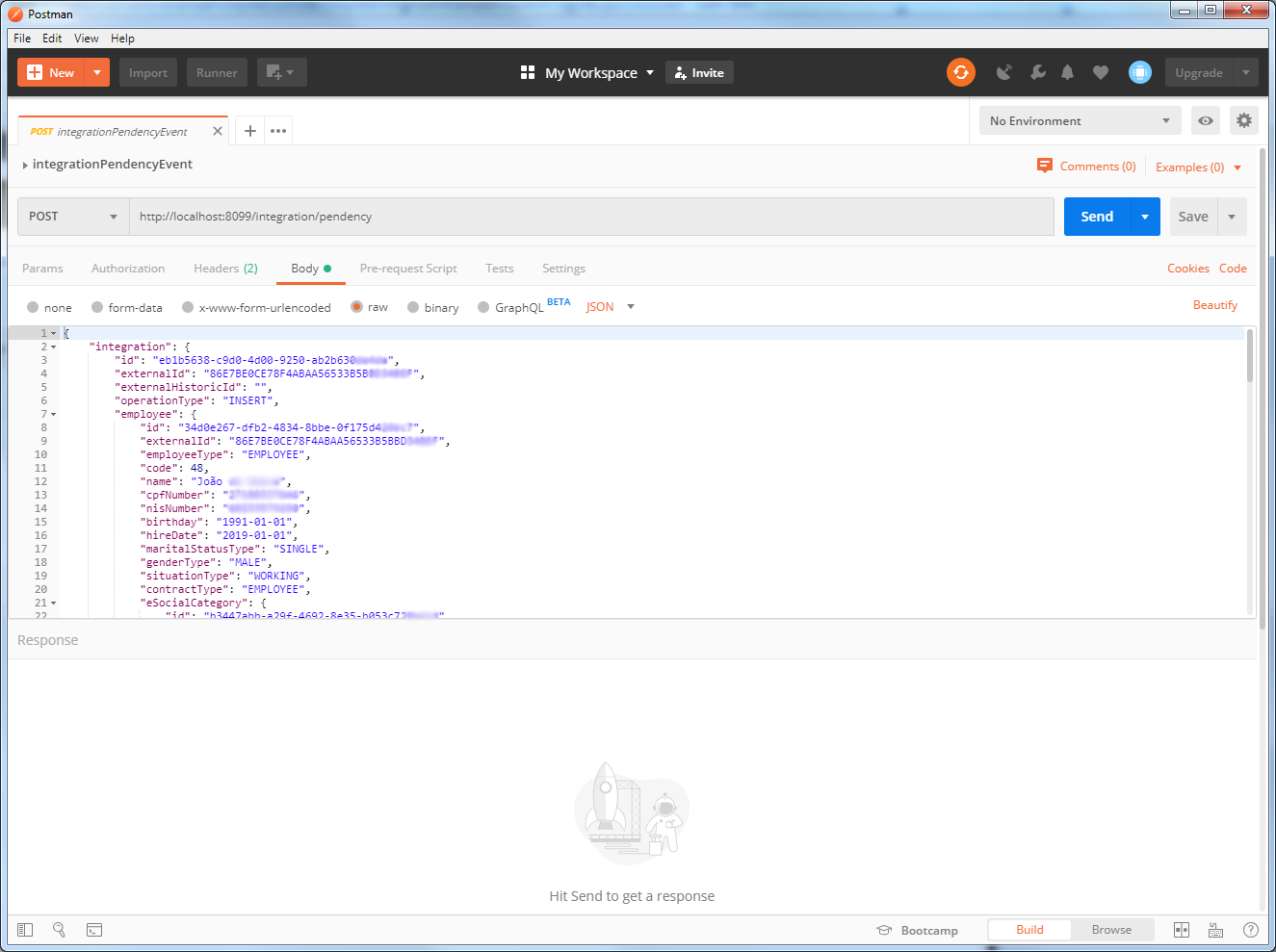Image resolution: width=1276 pixels, height=952 pixels.
Task: Open the Help menu
Action: (x=122, y=39)
